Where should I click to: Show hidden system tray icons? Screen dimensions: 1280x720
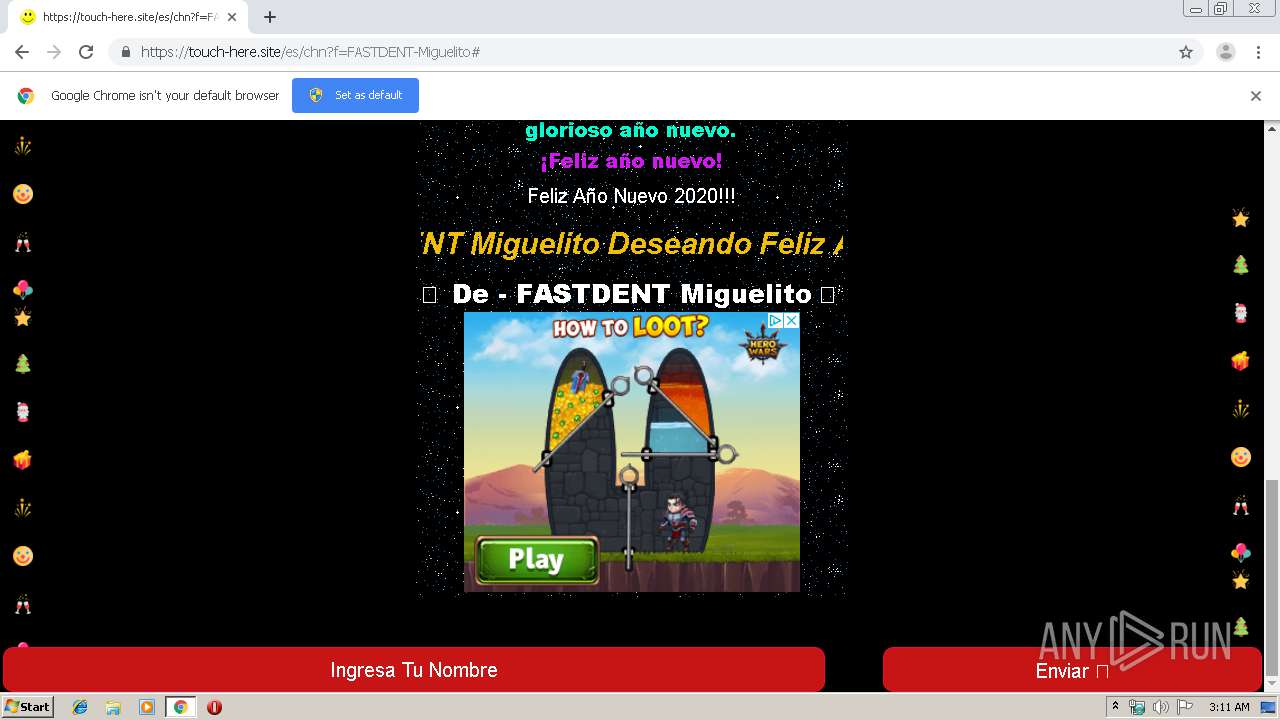[1115, 707]
